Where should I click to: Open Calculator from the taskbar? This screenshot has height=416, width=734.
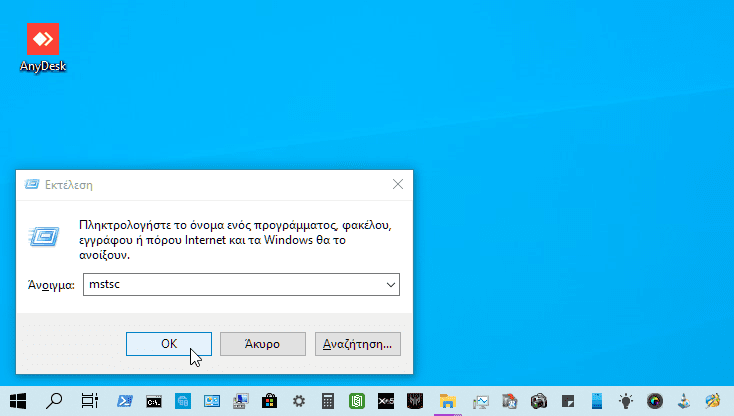pyautogui.click(x=328, y=401)
